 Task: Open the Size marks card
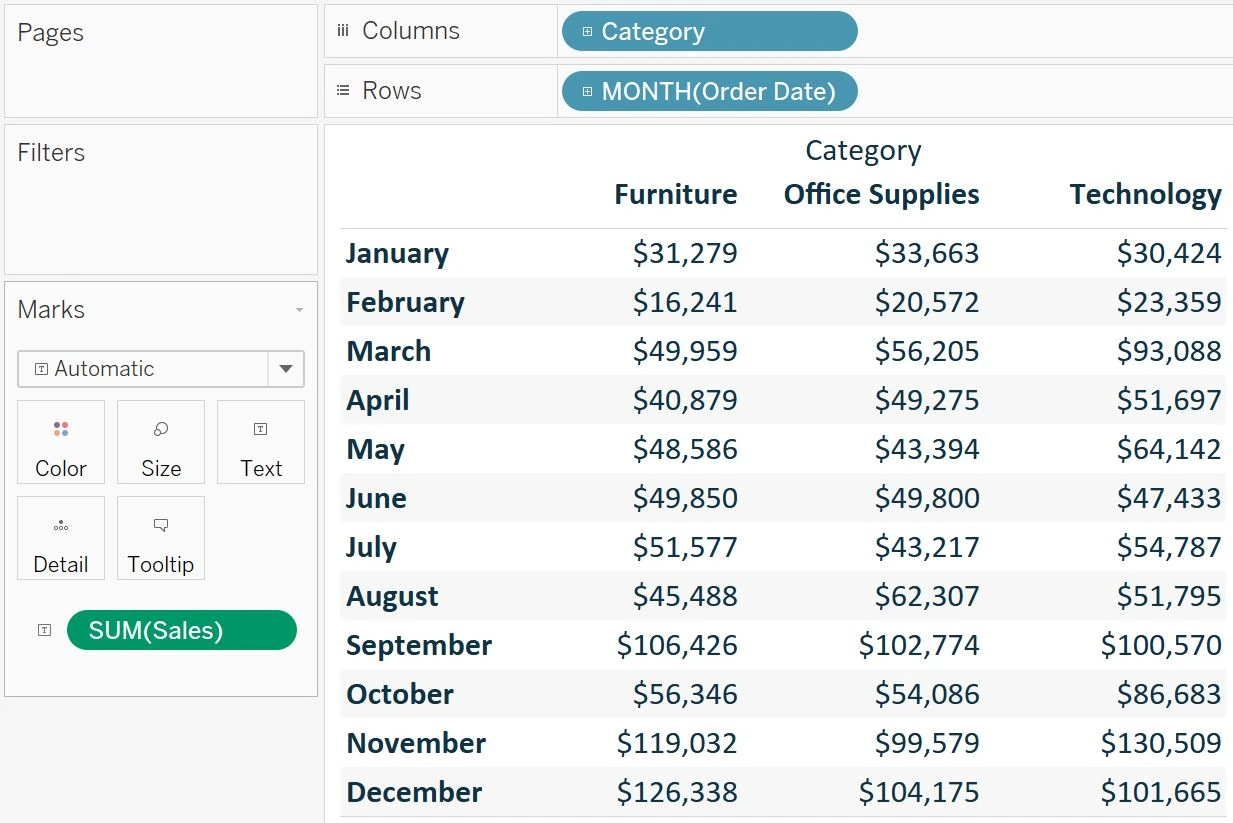(x=160, y=442)
